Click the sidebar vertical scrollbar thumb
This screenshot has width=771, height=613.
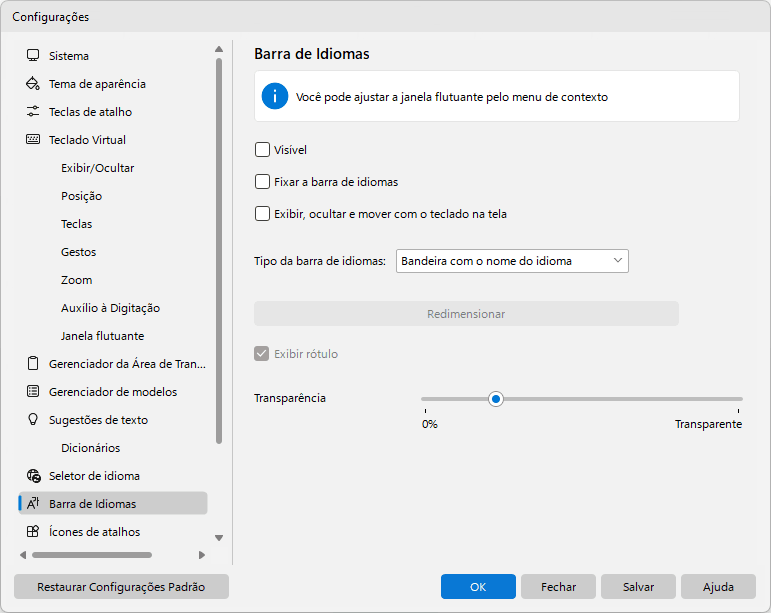click(x=219, y=251)
